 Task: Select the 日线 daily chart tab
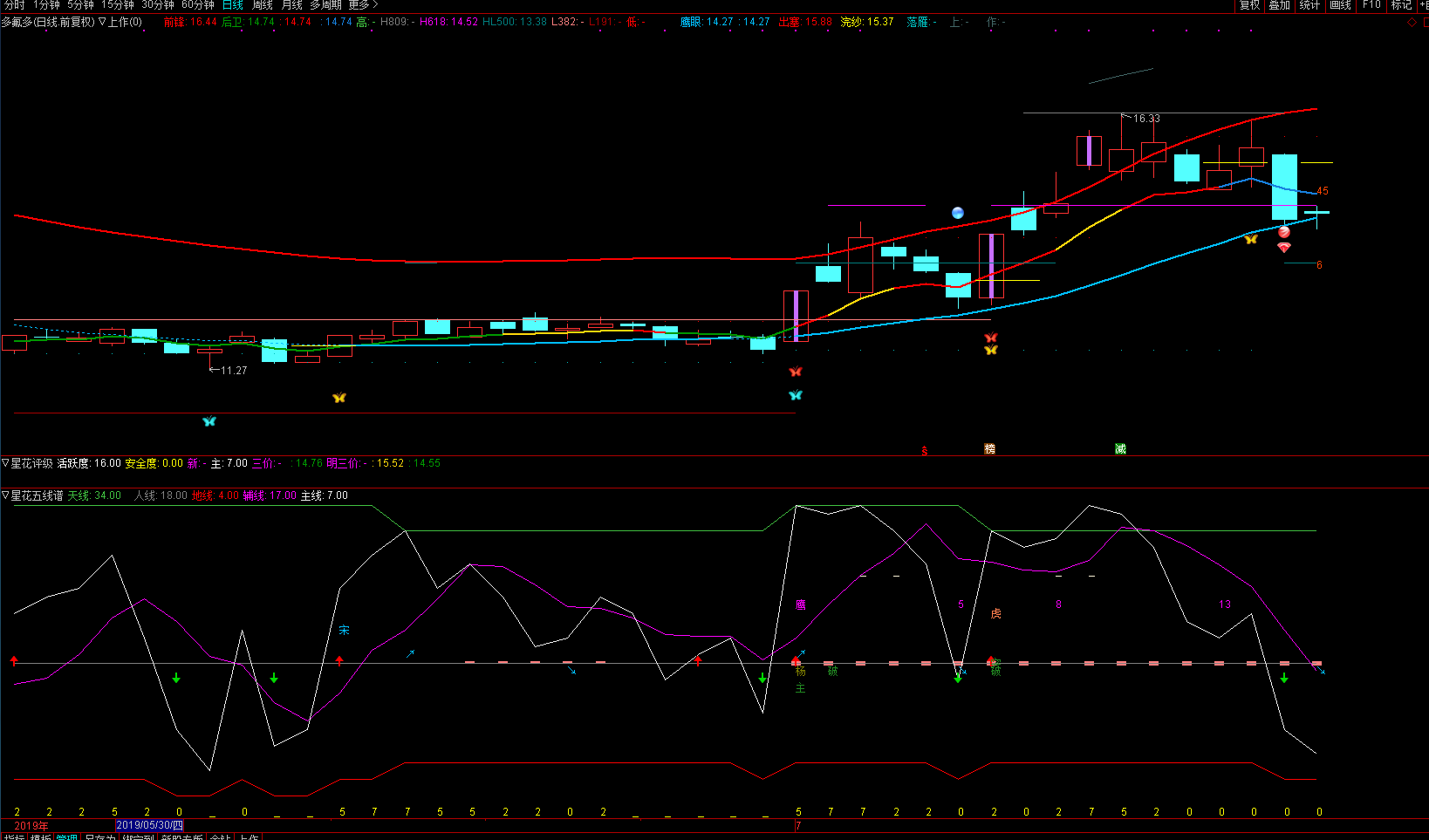coord(233,5)
